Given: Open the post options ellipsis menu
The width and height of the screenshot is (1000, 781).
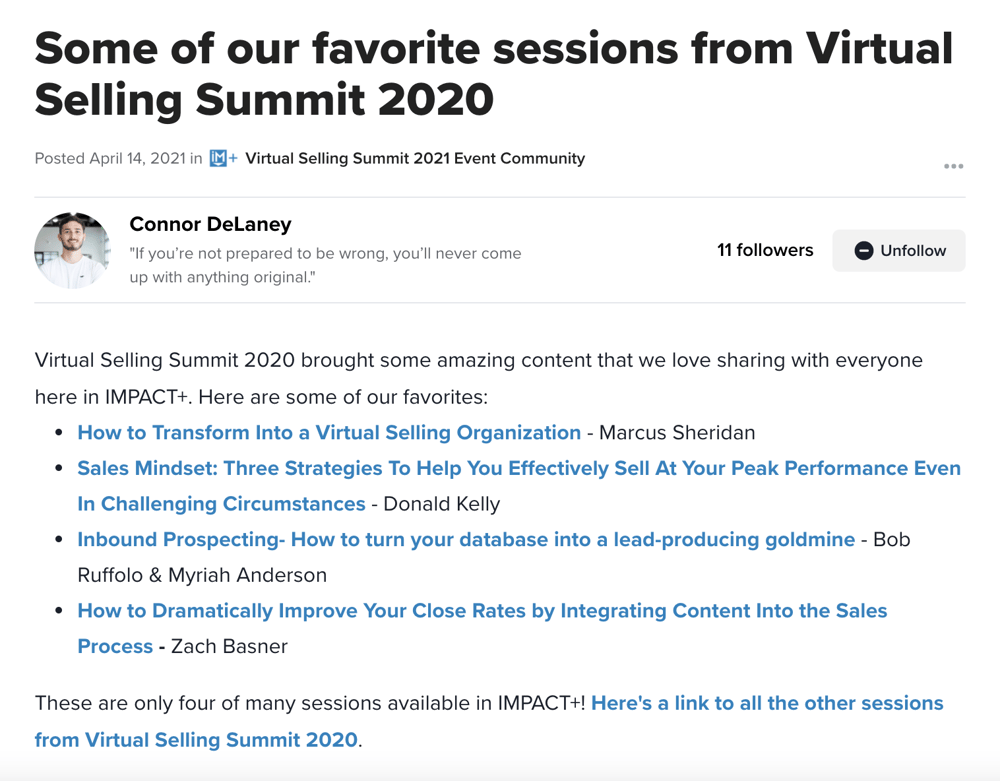Looking at the screenshot, I should click(x=953, y=166).
